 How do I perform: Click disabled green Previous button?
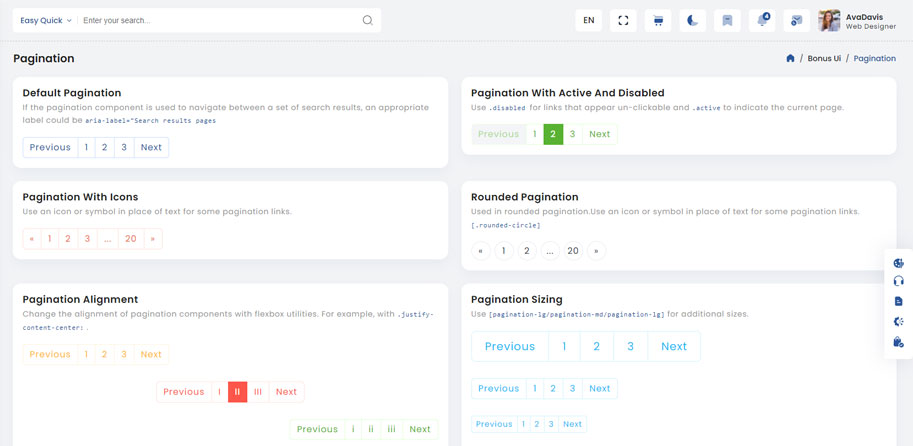pyautogui.click(x=498, y=134)
